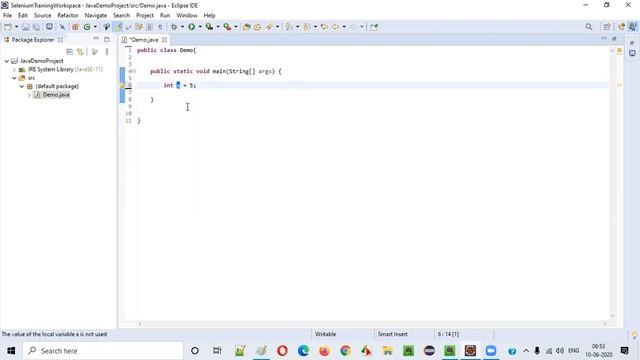640x360 pixels.
Task: Minimize the editor area button
Action: click(x=604, y=39)
